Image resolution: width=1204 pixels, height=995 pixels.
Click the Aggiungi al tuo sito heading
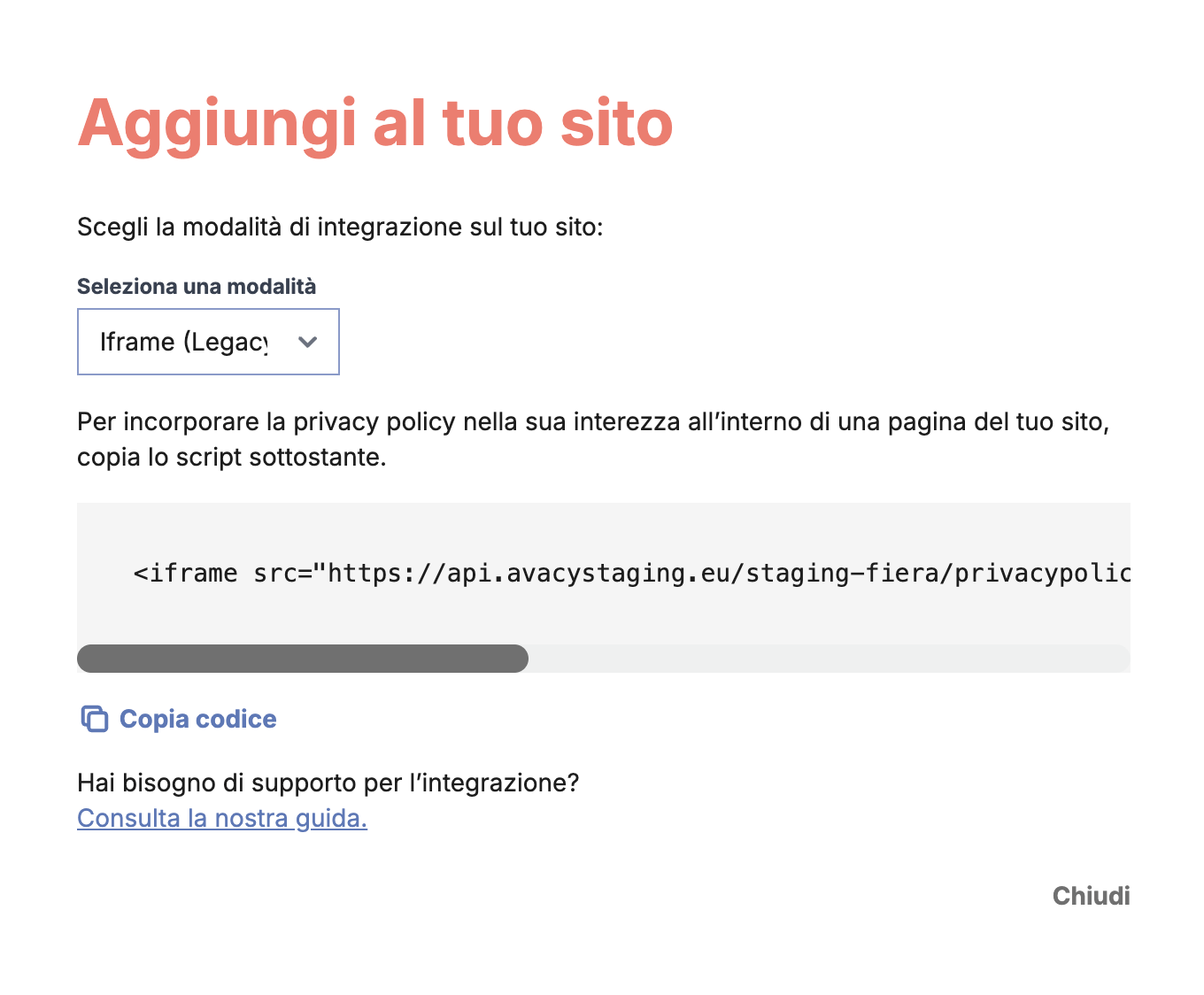click(375, 123)
